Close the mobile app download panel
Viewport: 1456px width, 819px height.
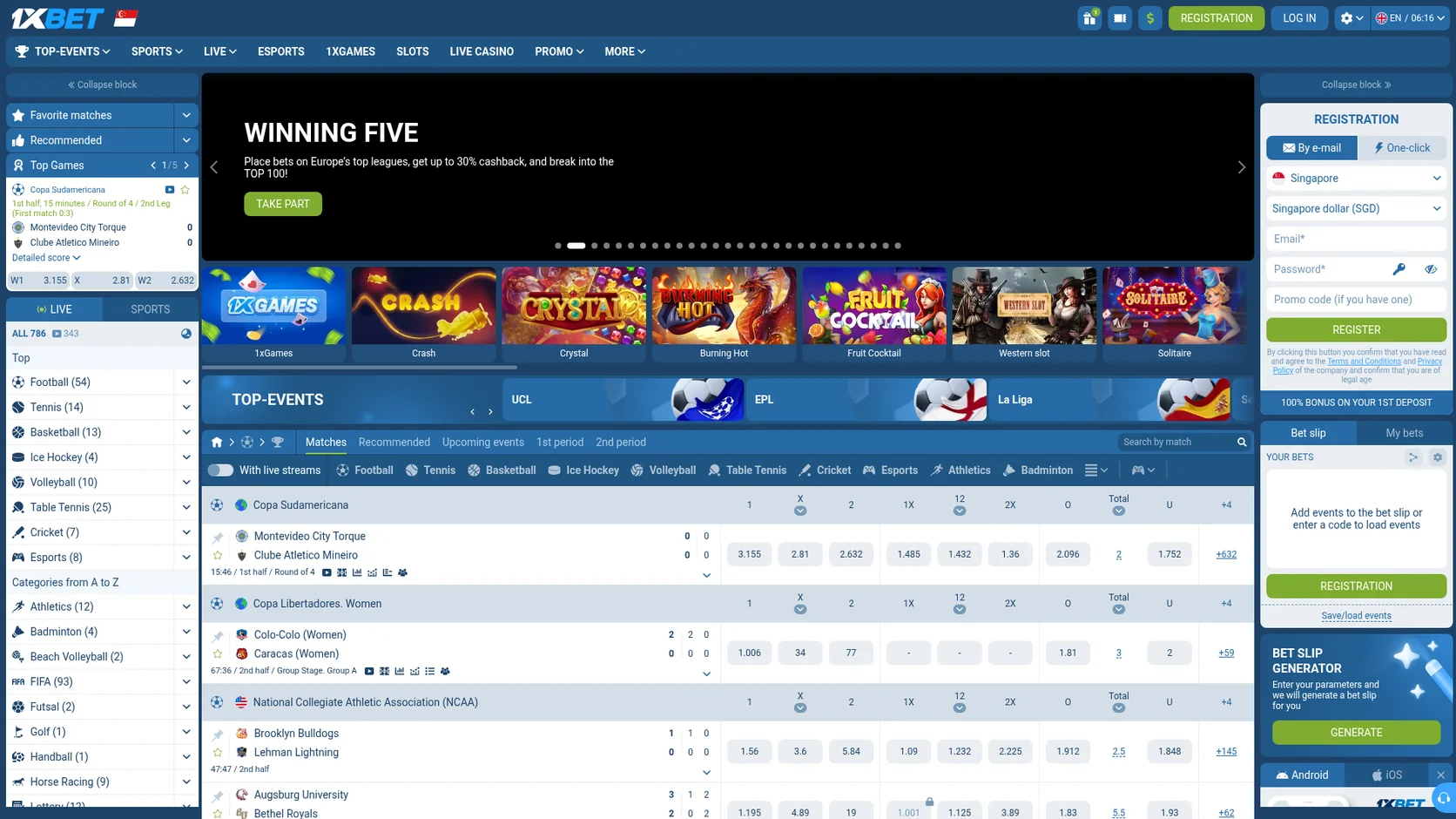[x=1440, y=775]
